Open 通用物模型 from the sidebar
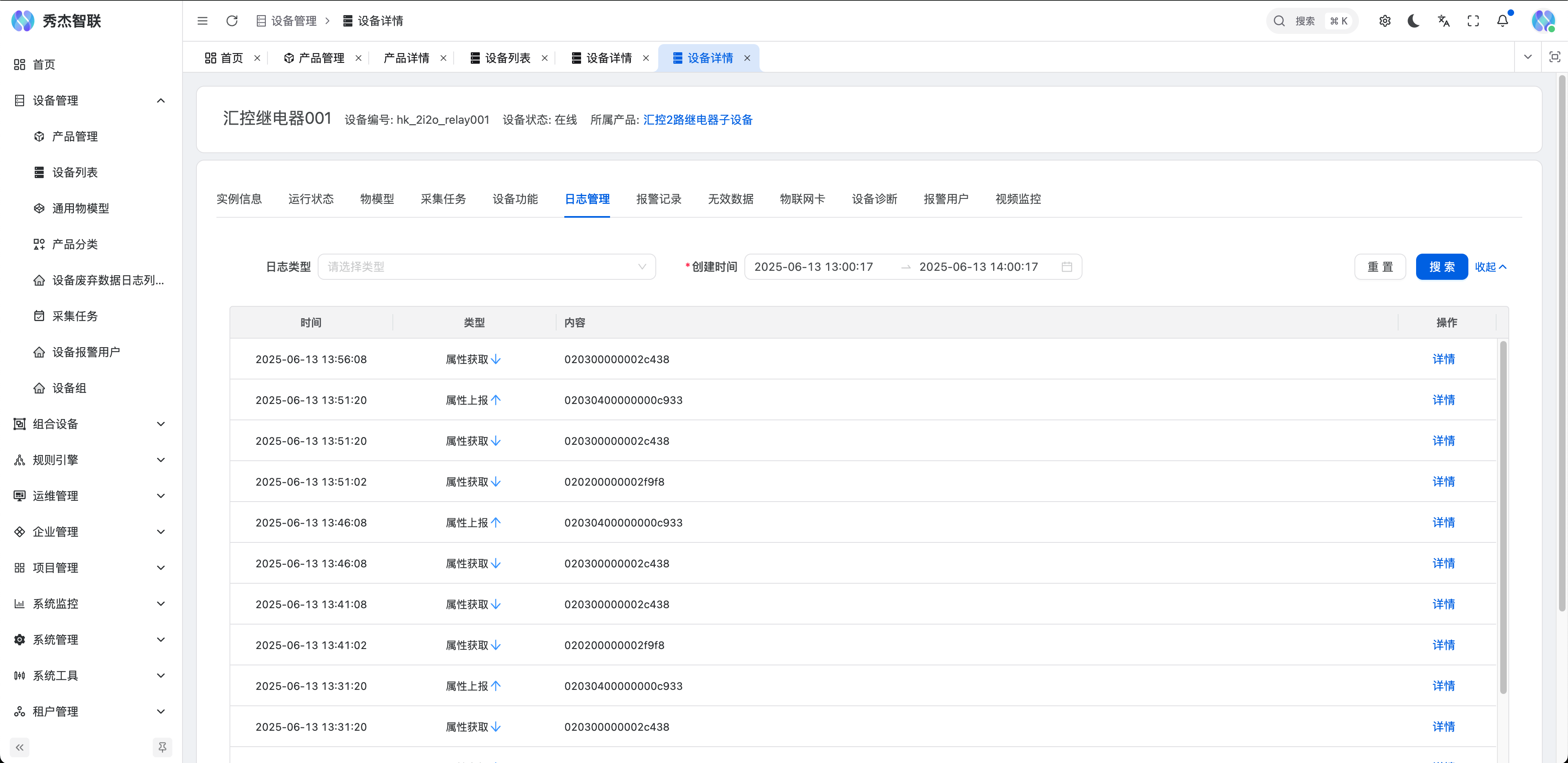 [x=80, y=207]
